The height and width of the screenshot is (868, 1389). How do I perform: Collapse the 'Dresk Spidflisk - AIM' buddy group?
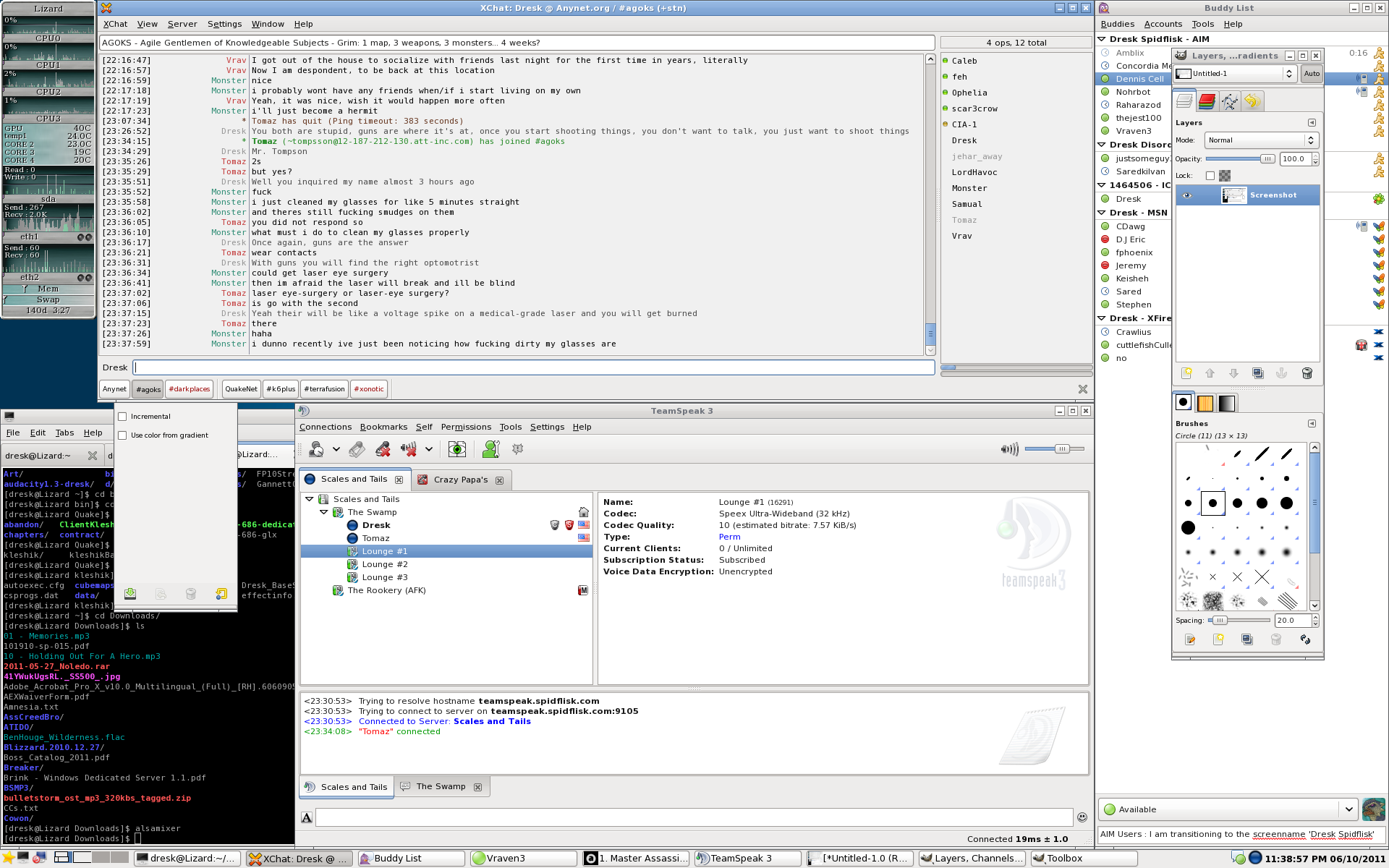coord(1102,39)
